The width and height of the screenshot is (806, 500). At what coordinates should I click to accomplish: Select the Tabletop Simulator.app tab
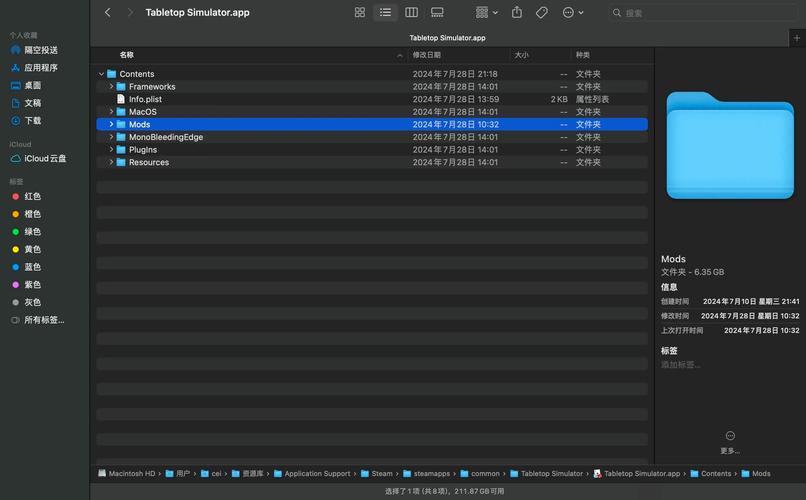pos(447,38)
